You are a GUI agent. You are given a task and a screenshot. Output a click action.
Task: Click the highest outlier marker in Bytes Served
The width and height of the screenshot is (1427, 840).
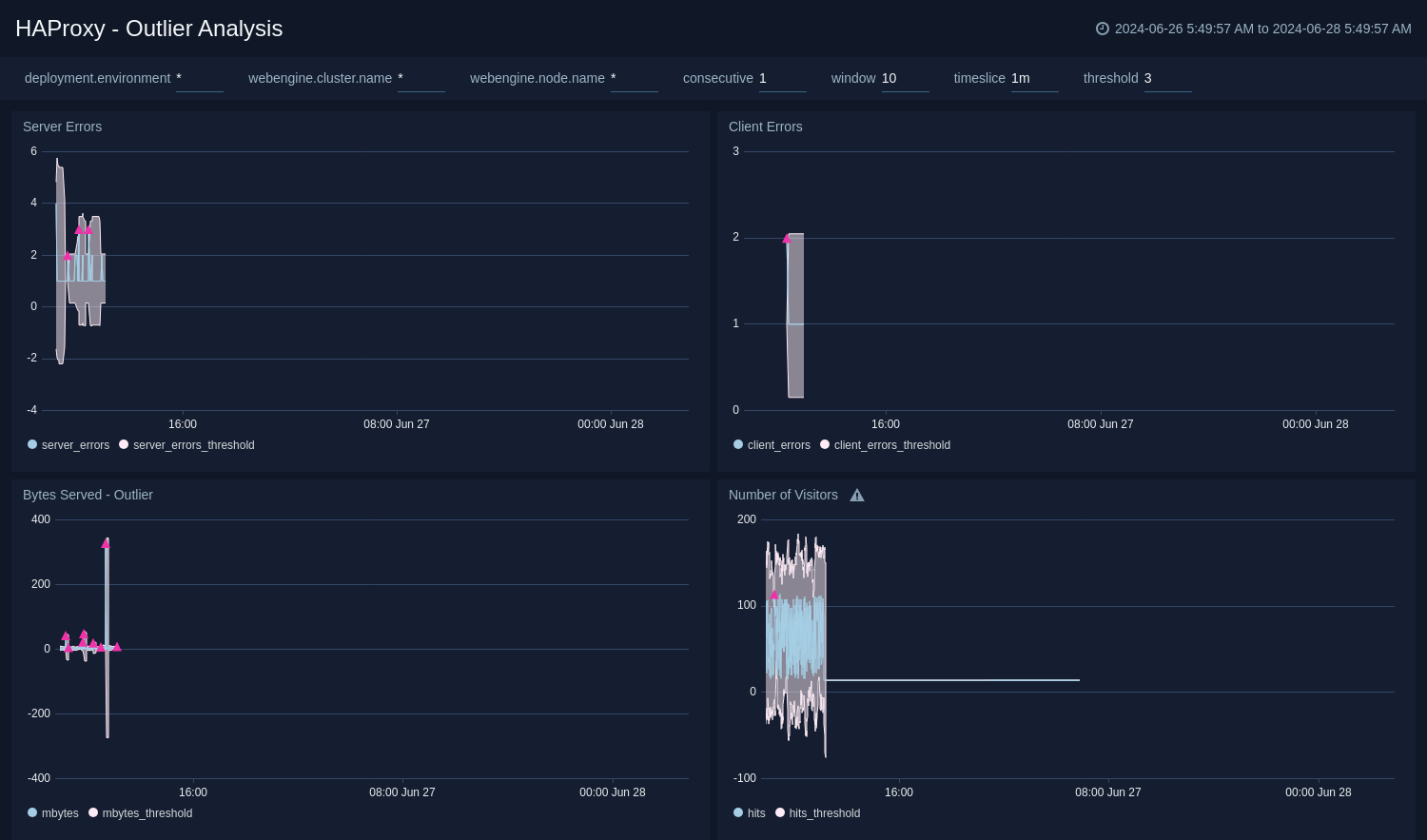pyautogui.click(x=106, y=542)
